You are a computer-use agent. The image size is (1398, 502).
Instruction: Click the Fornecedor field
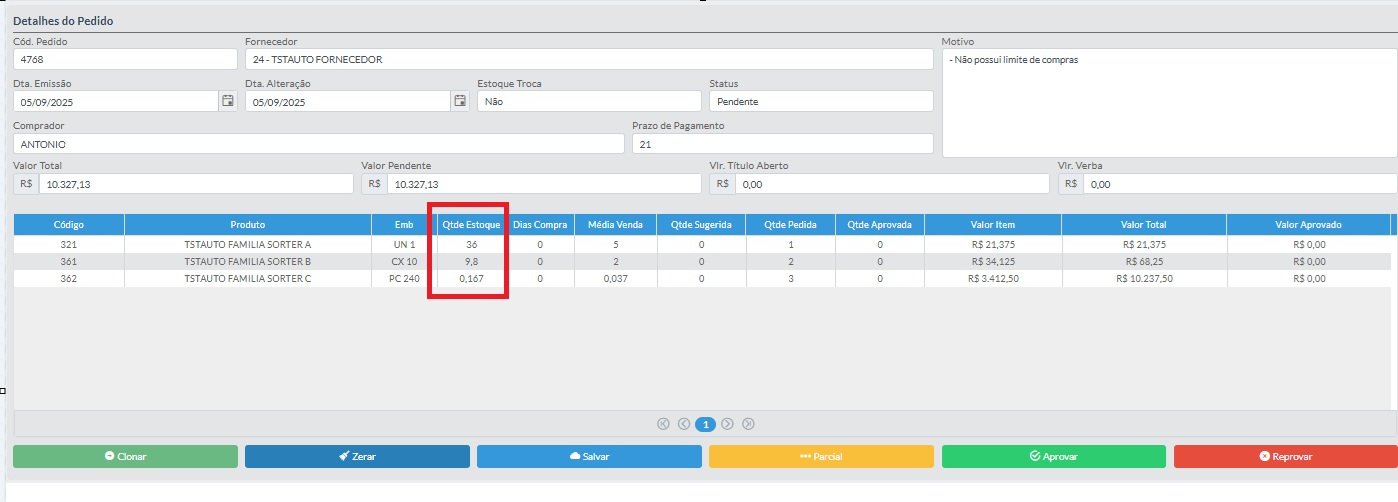(589, 59)
